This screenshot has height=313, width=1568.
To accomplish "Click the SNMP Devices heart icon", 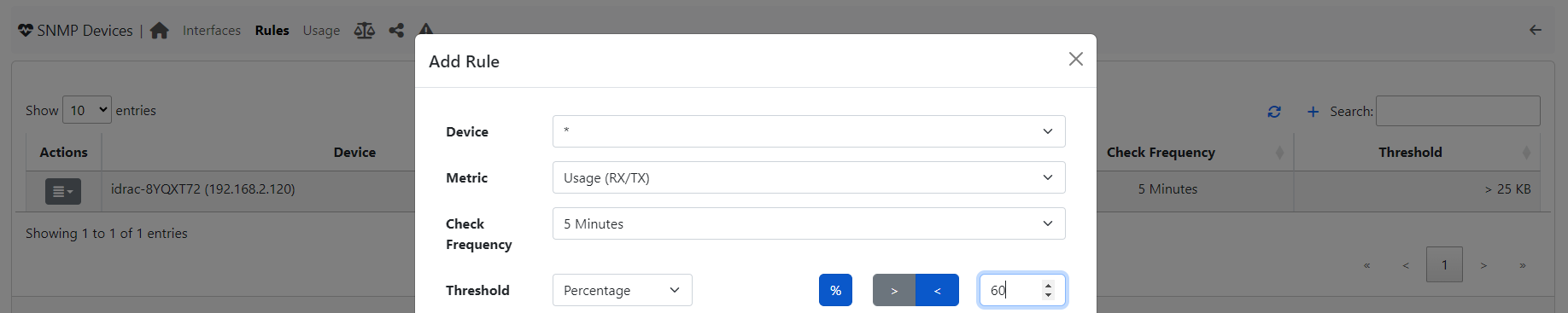I will (x=26, y=31).
